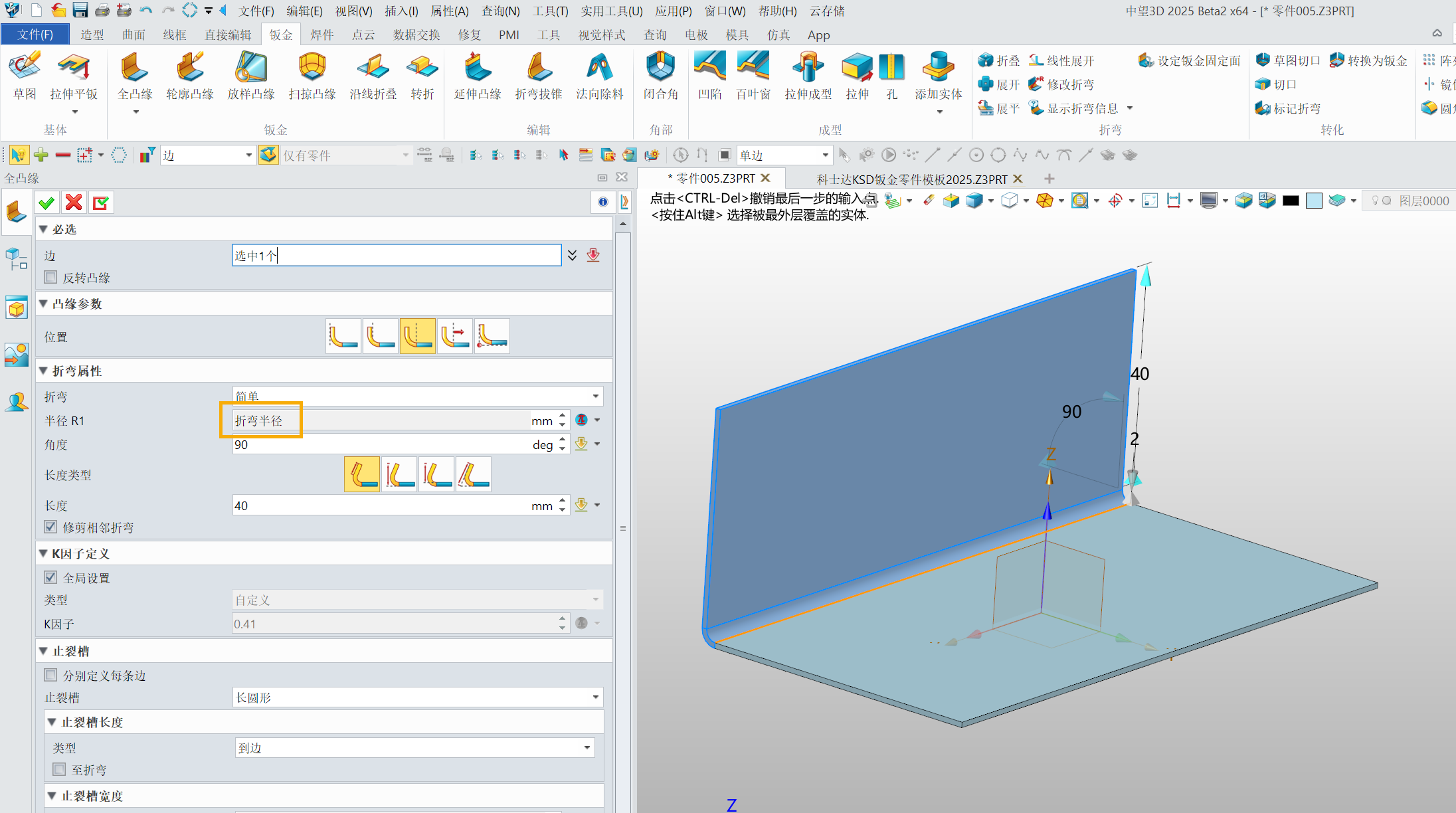Select the 沿线折叠 tool
Viewport: 1456px width, 813px height.
click(373, 76)
